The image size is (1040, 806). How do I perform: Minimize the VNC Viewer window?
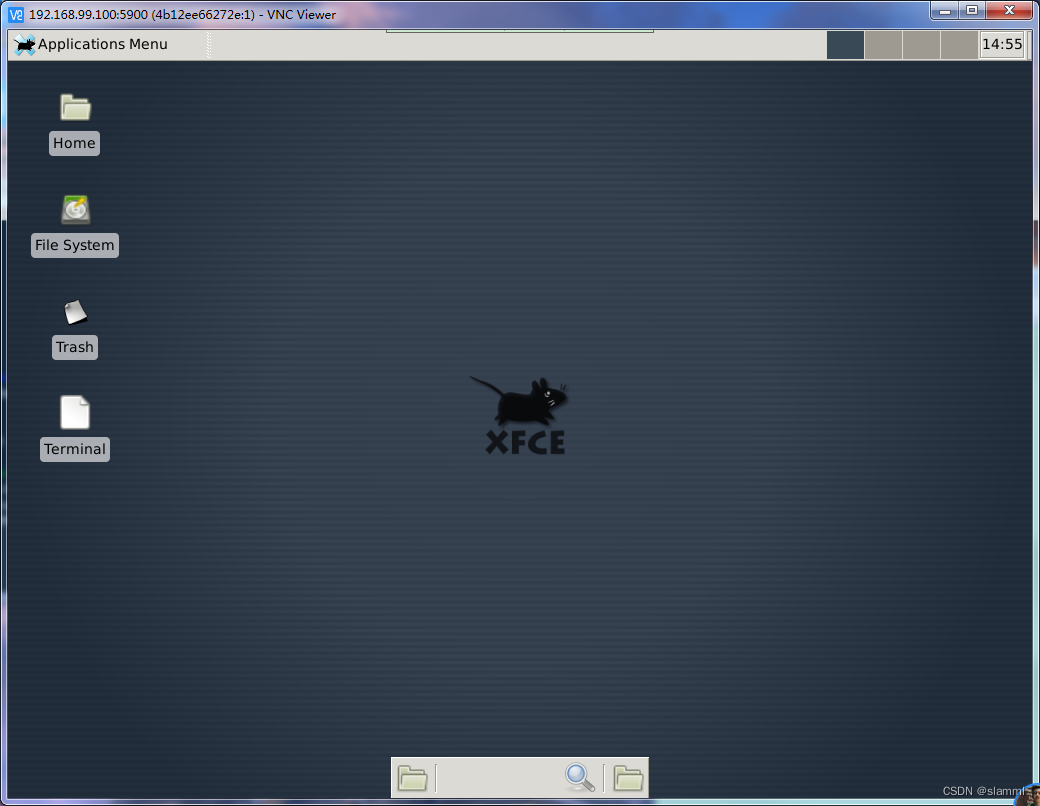[944, 11]
